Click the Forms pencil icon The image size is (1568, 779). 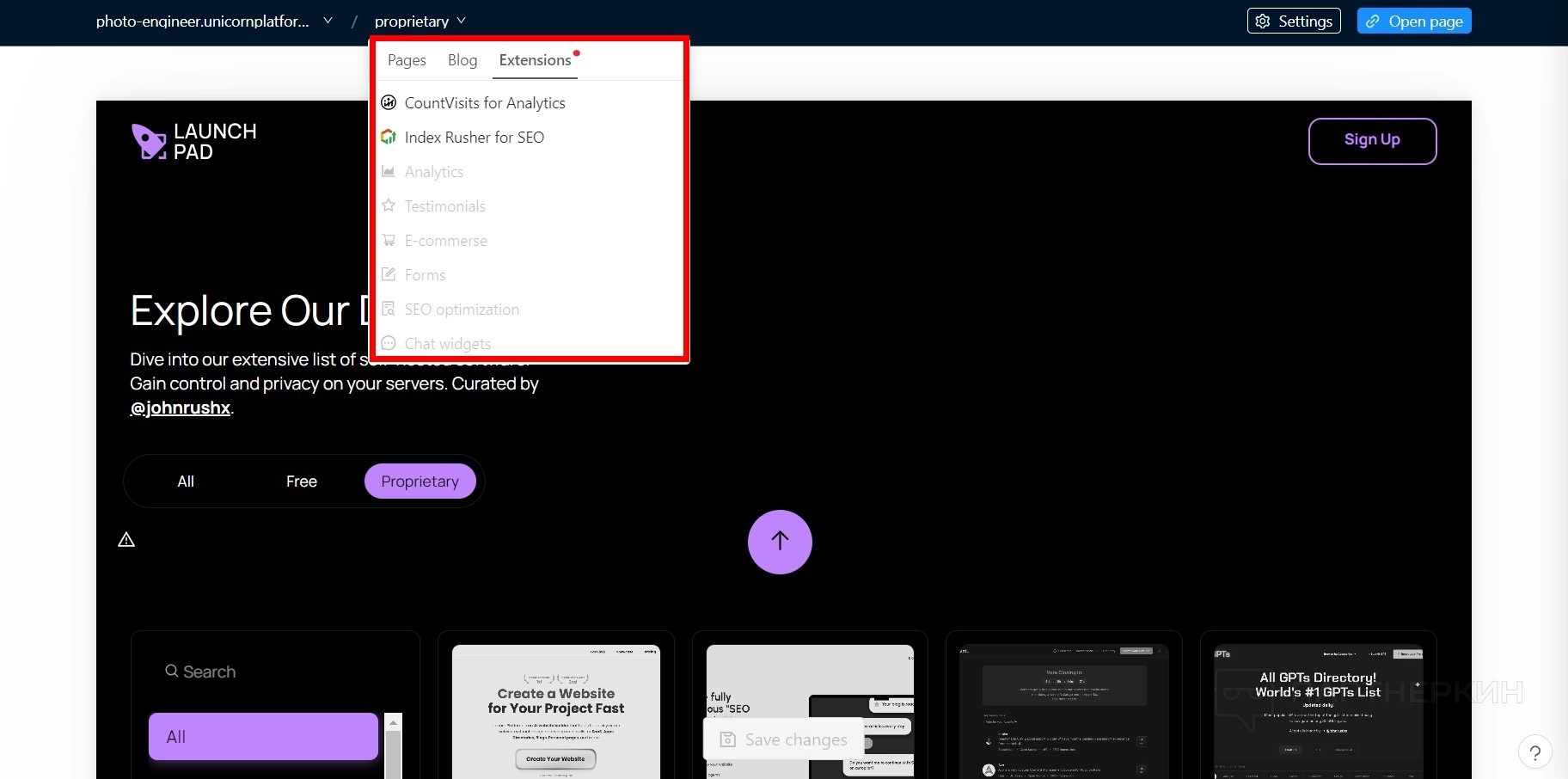tap(389, 275)
